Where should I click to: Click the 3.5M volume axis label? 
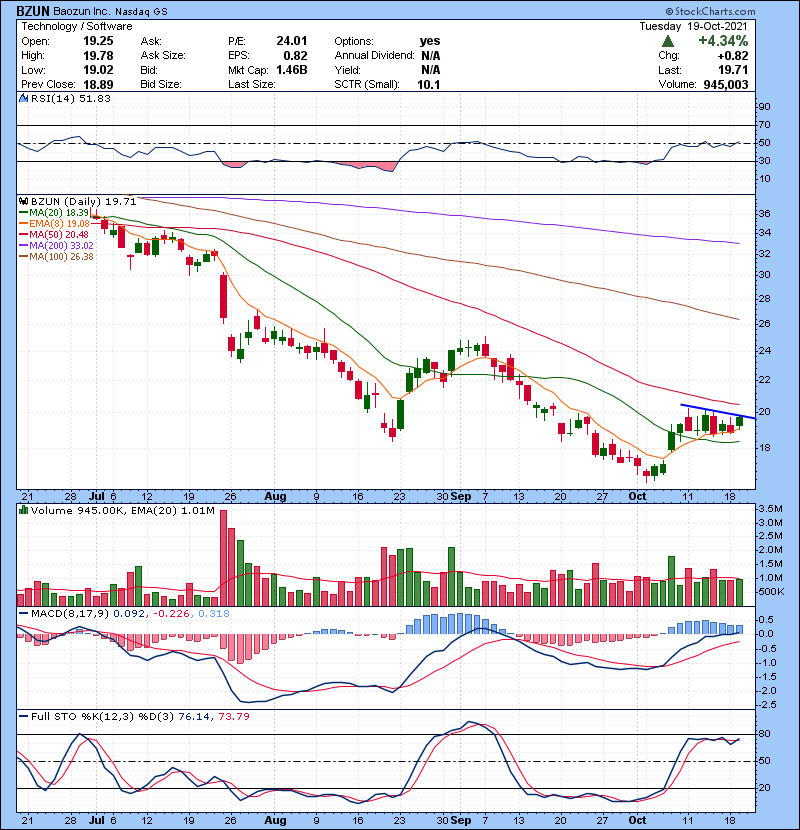tap(770, 509)
